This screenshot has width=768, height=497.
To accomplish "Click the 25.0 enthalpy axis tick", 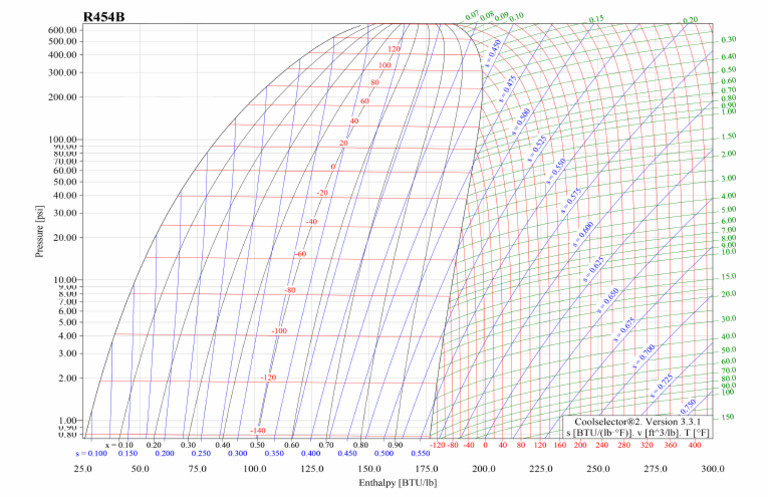I will 83,469.
